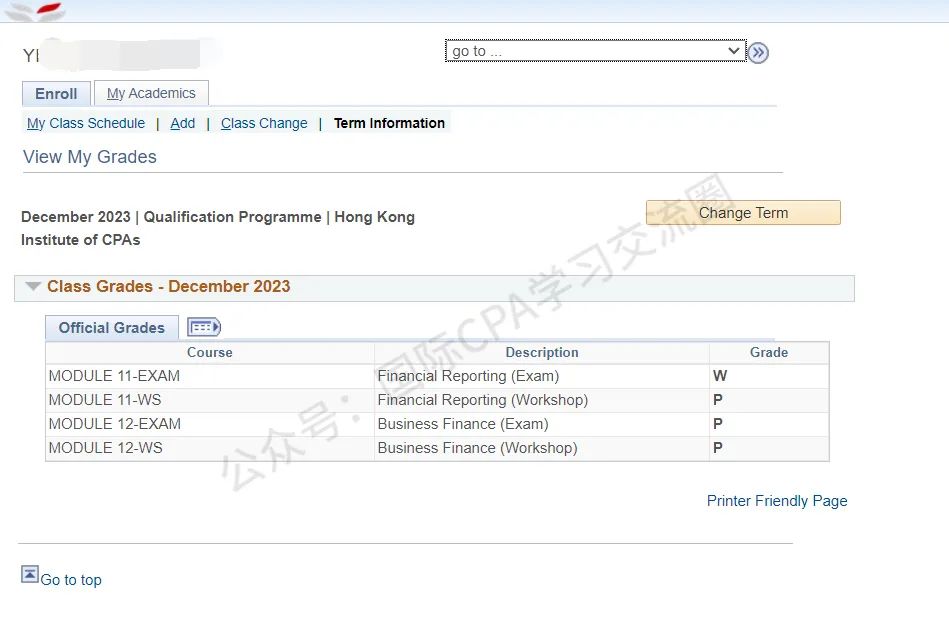Collapse the Class Grades - December 2023 section
The image size is (949, 636).
click(x=33, y=286)
